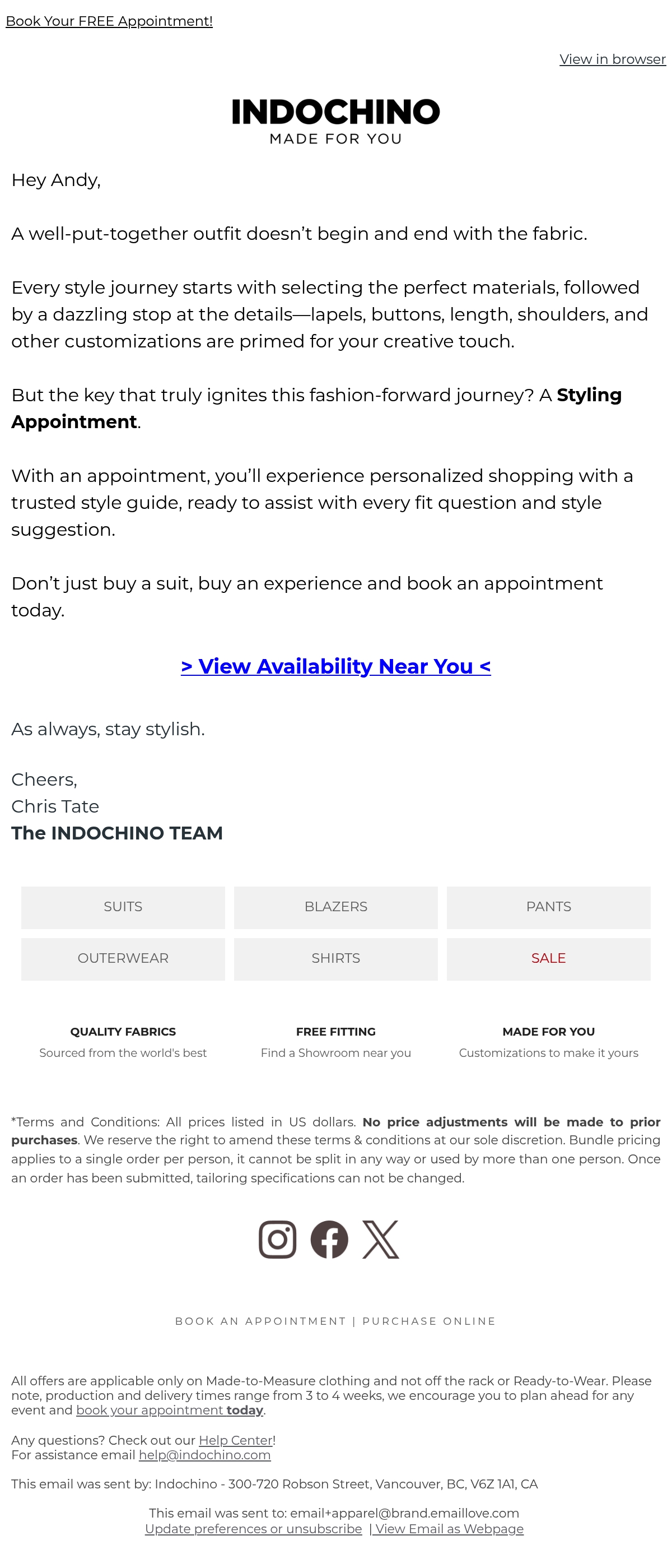Select the SUITS category button
The image size is (672, 1568).
click(123, 907)
